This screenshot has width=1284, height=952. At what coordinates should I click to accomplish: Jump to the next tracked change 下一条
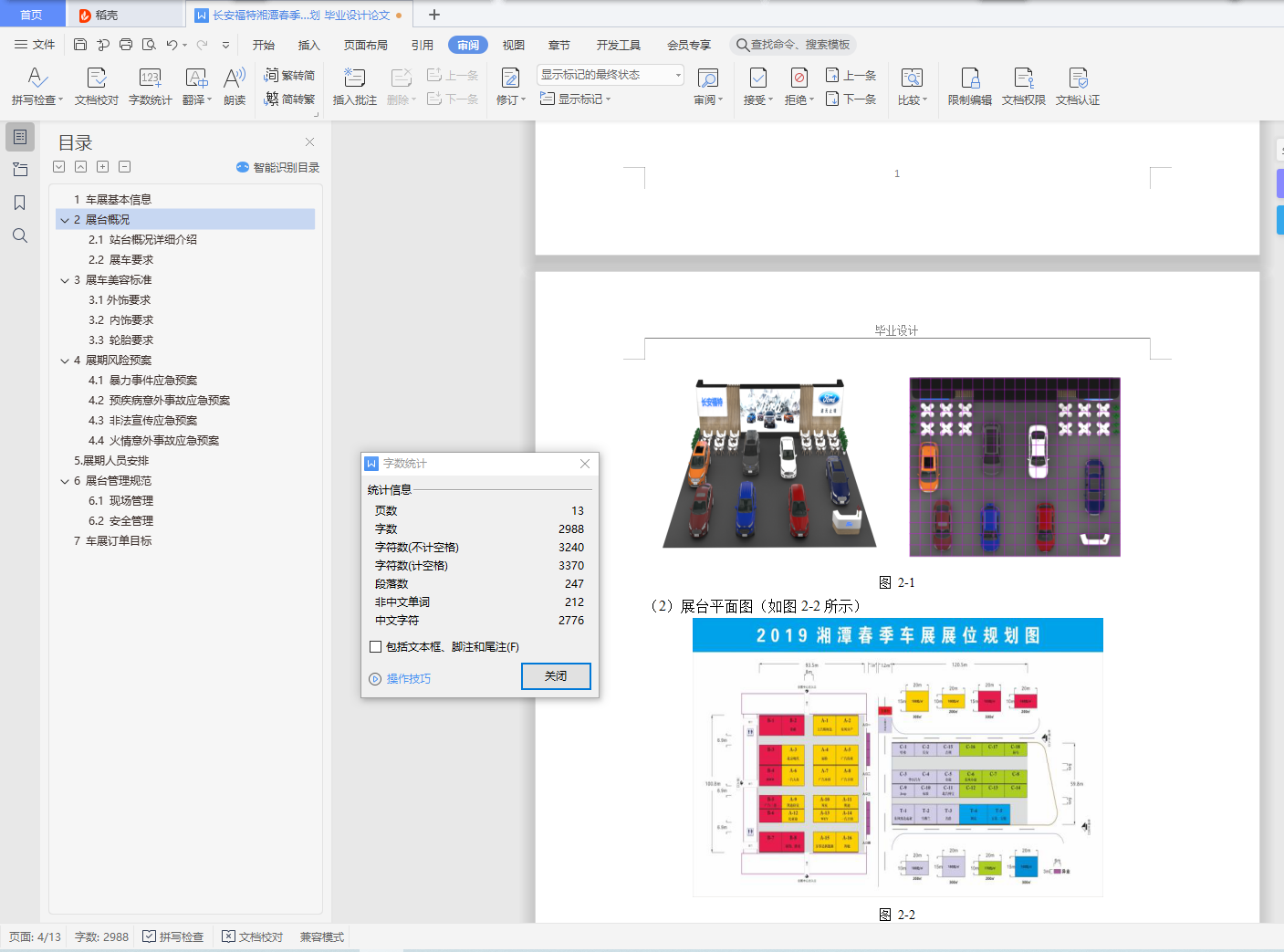coord(851,99)
